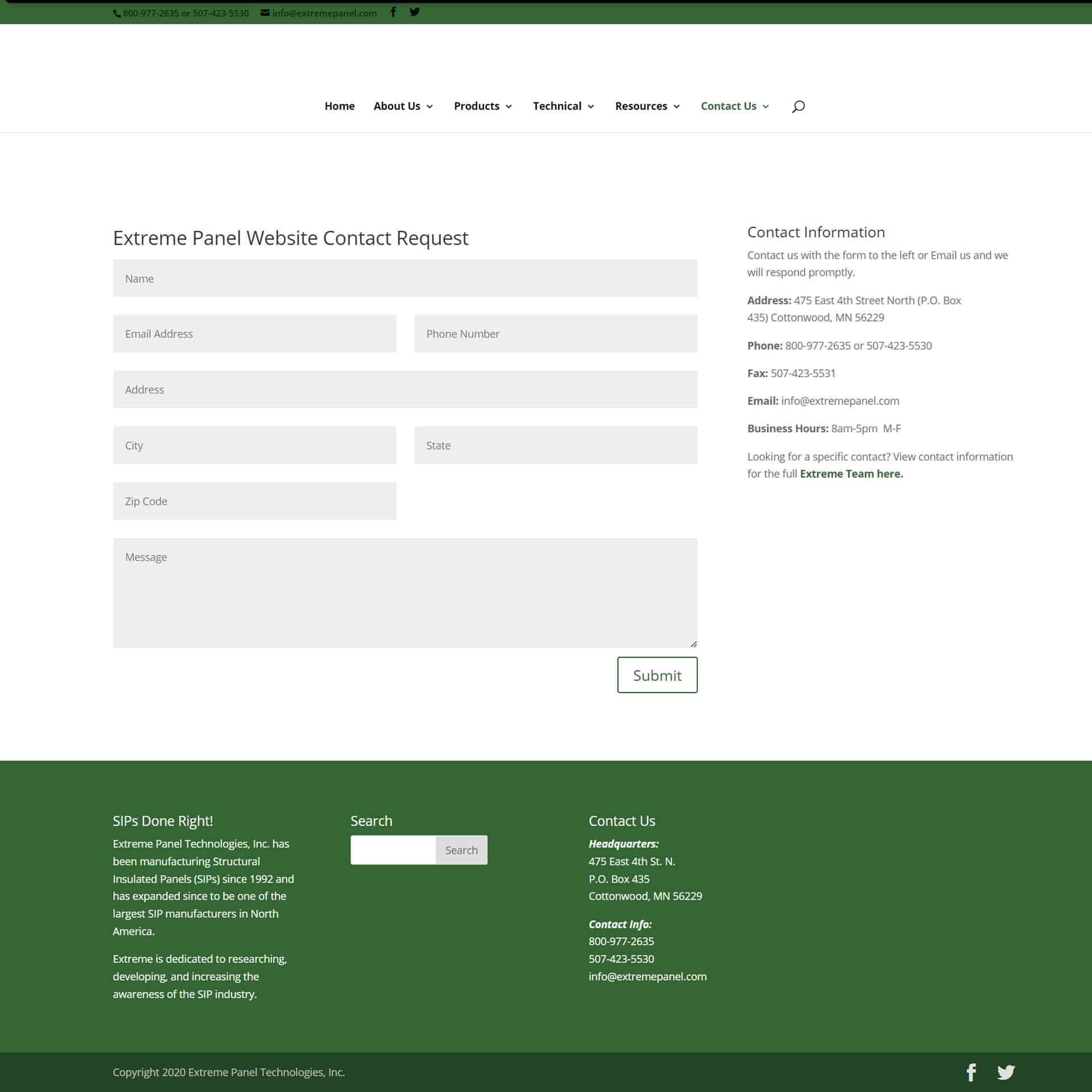Click the footer search text box
Screen dimensions: 1092x1092
pyautogui.click(x=393, y=850)
